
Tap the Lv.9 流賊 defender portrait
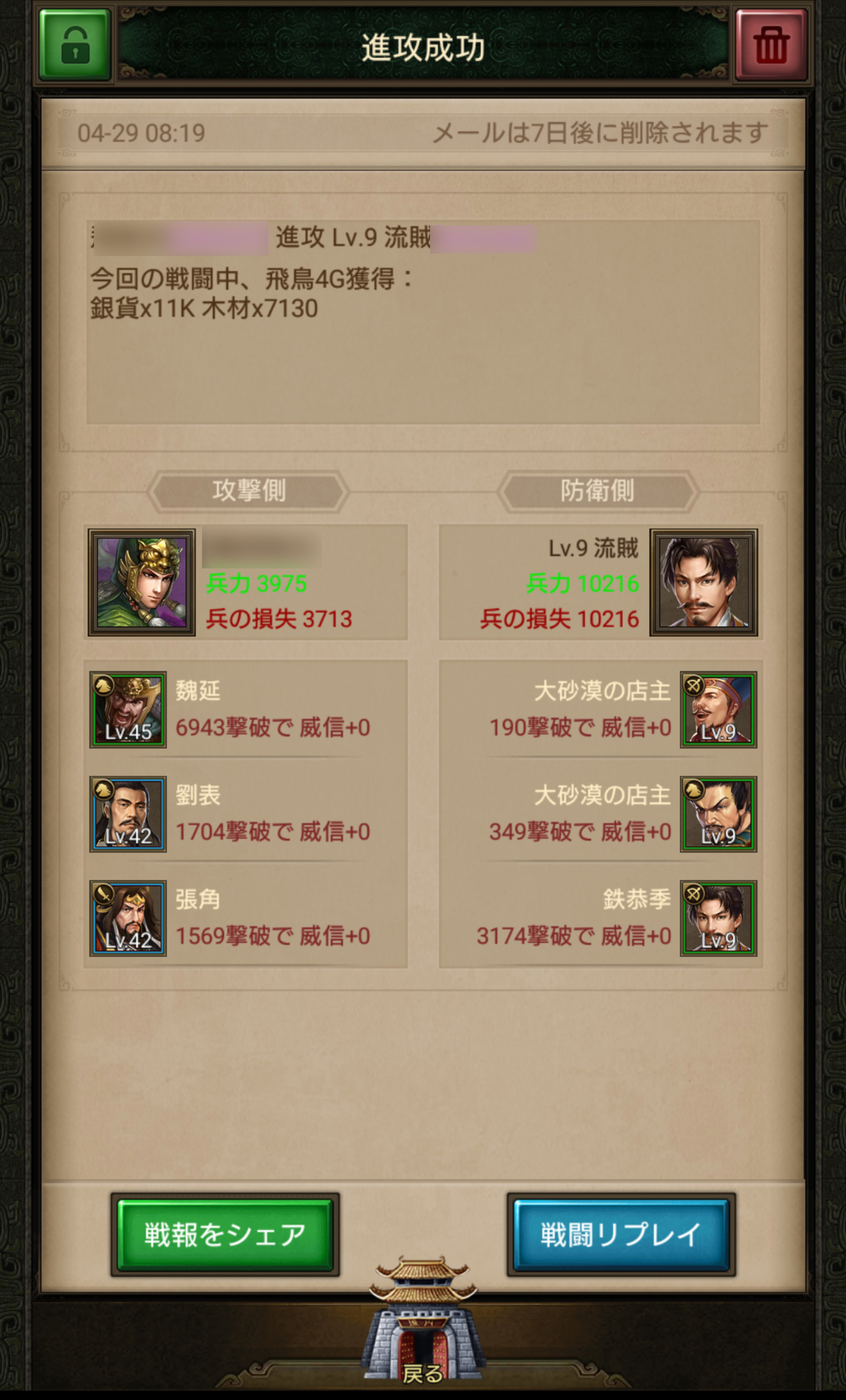[704, 583]
